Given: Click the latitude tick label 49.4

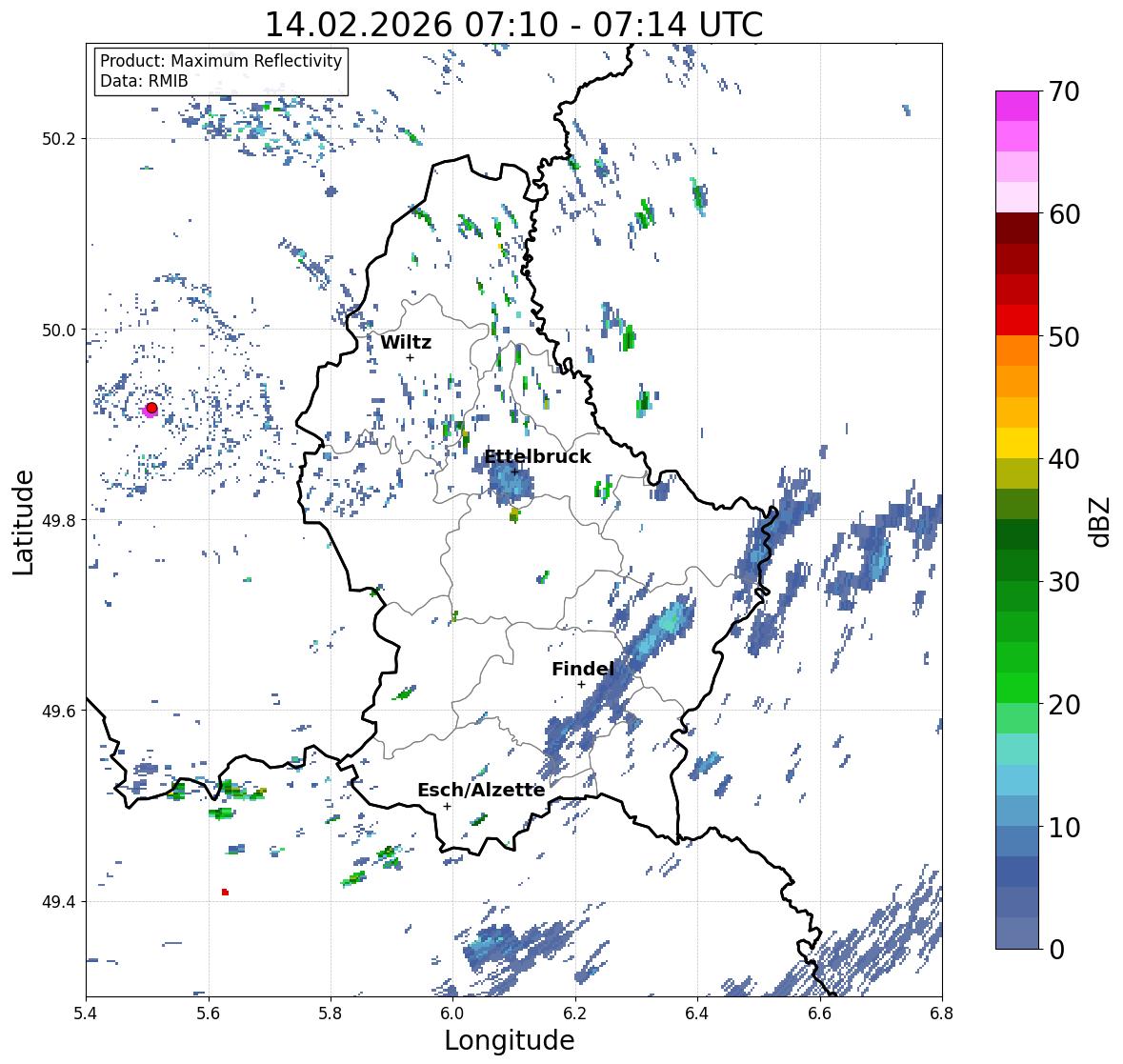Looking at the screenshot, I should point(59,902).
